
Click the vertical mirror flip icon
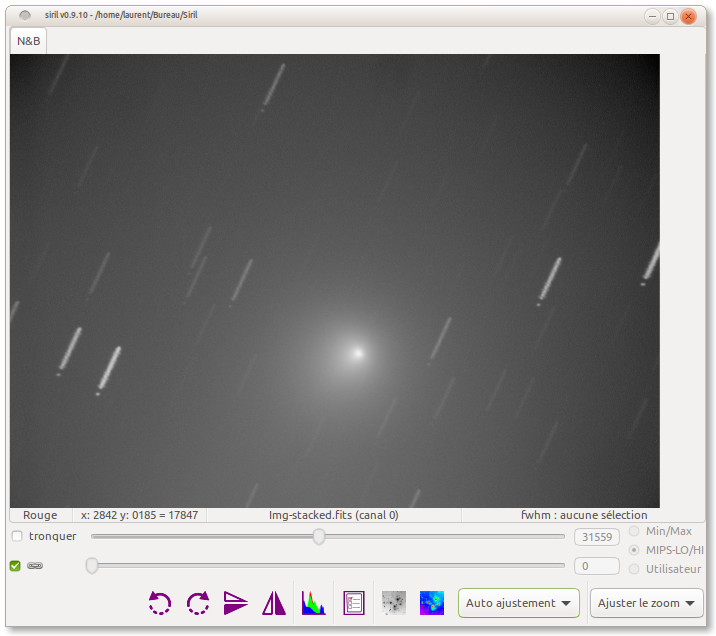(235, 603)
